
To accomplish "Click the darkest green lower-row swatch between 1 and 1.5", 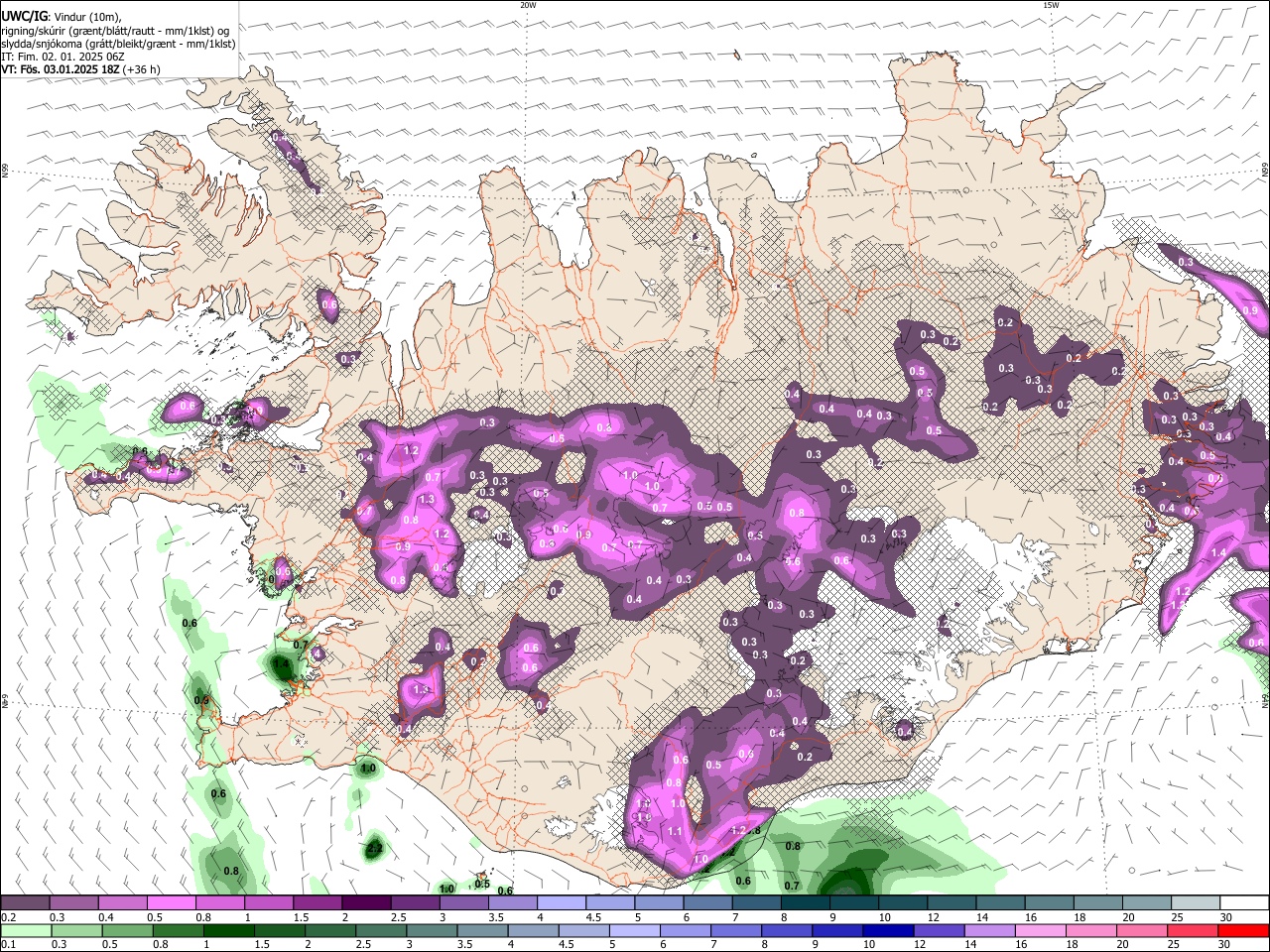I will point(229,930).
